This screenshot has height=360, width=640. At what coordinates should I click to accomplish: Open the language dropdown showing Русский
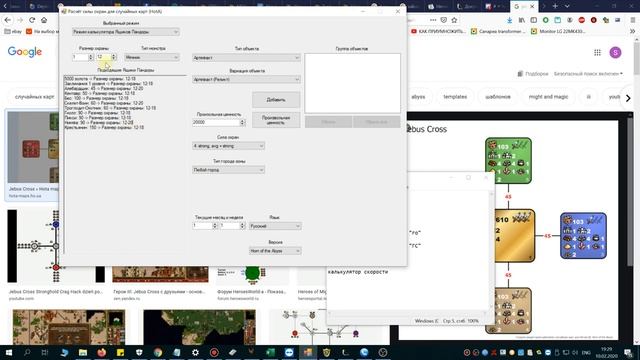pyautogui.click(x=275, y=226)
